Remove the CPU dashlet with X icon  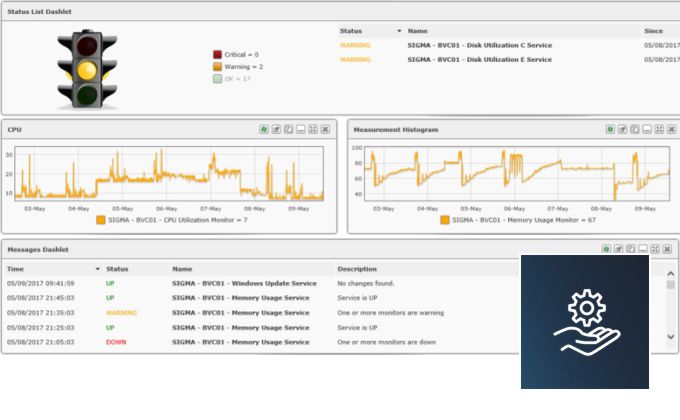coord(325,129)
